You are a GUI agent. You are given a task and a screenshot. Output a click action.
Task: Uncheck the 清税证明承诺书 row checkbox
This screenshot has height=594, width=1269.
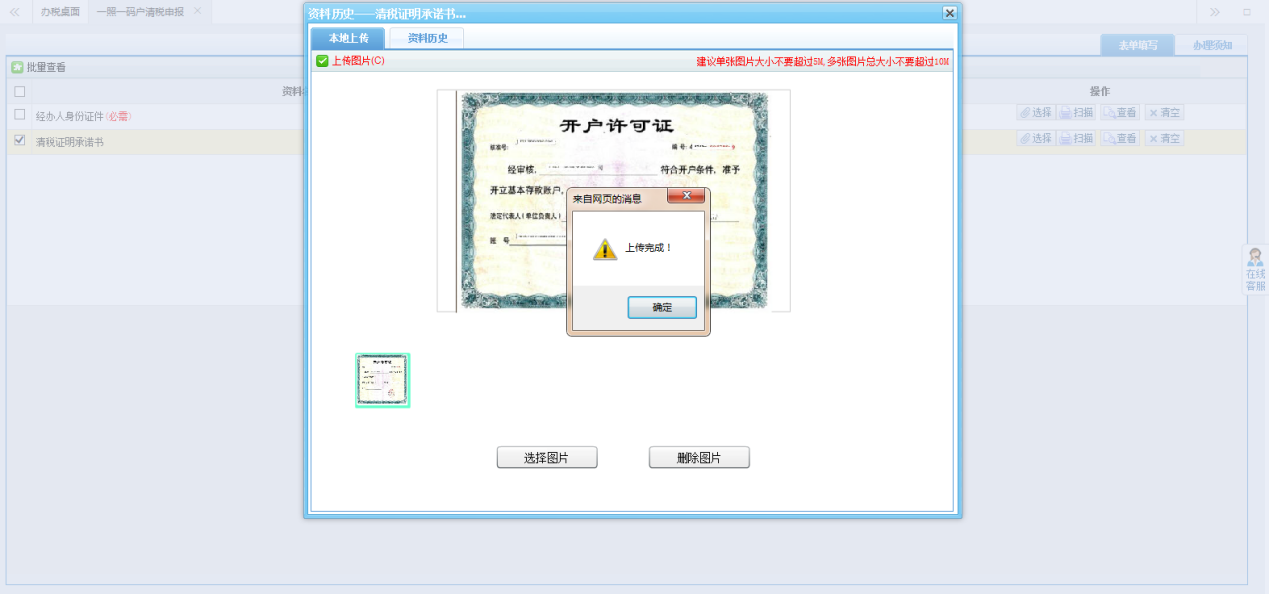19,140
